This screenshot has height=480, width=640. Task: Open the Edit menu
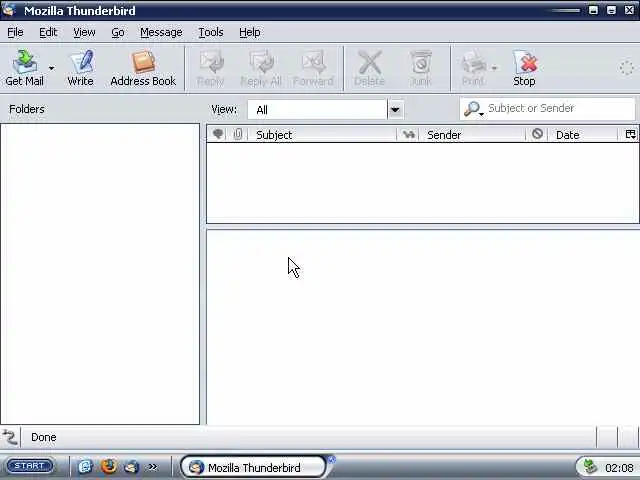click(48, 32)
